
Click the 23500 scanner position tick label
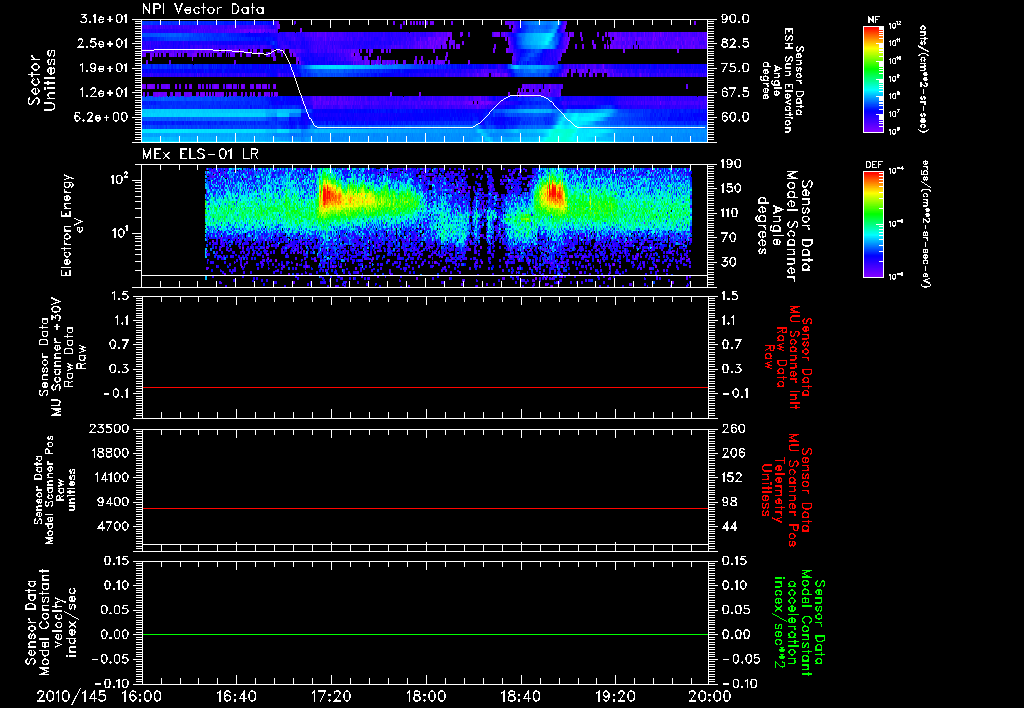(108, 428)
